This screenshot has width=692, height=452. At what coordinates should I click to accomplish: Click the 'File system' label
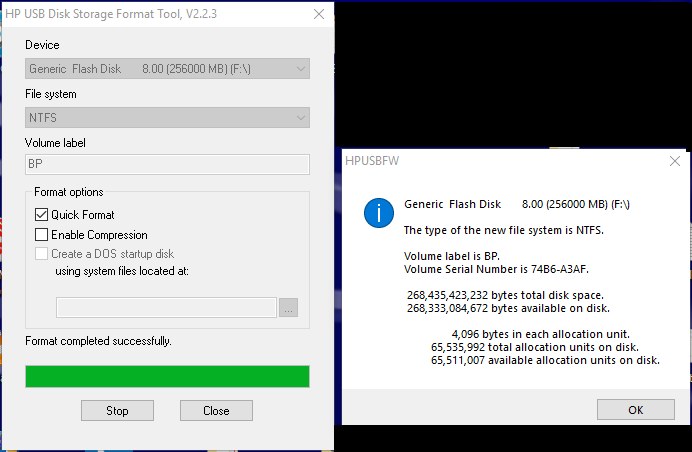(x=51, y=94)
